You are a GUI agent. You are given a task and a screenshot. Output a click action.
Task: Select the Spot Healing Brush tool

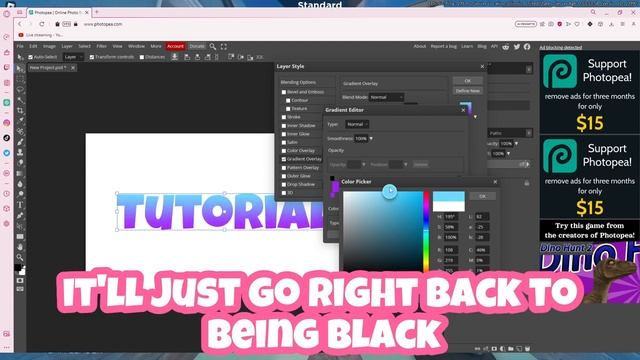[x=20, y=131]
